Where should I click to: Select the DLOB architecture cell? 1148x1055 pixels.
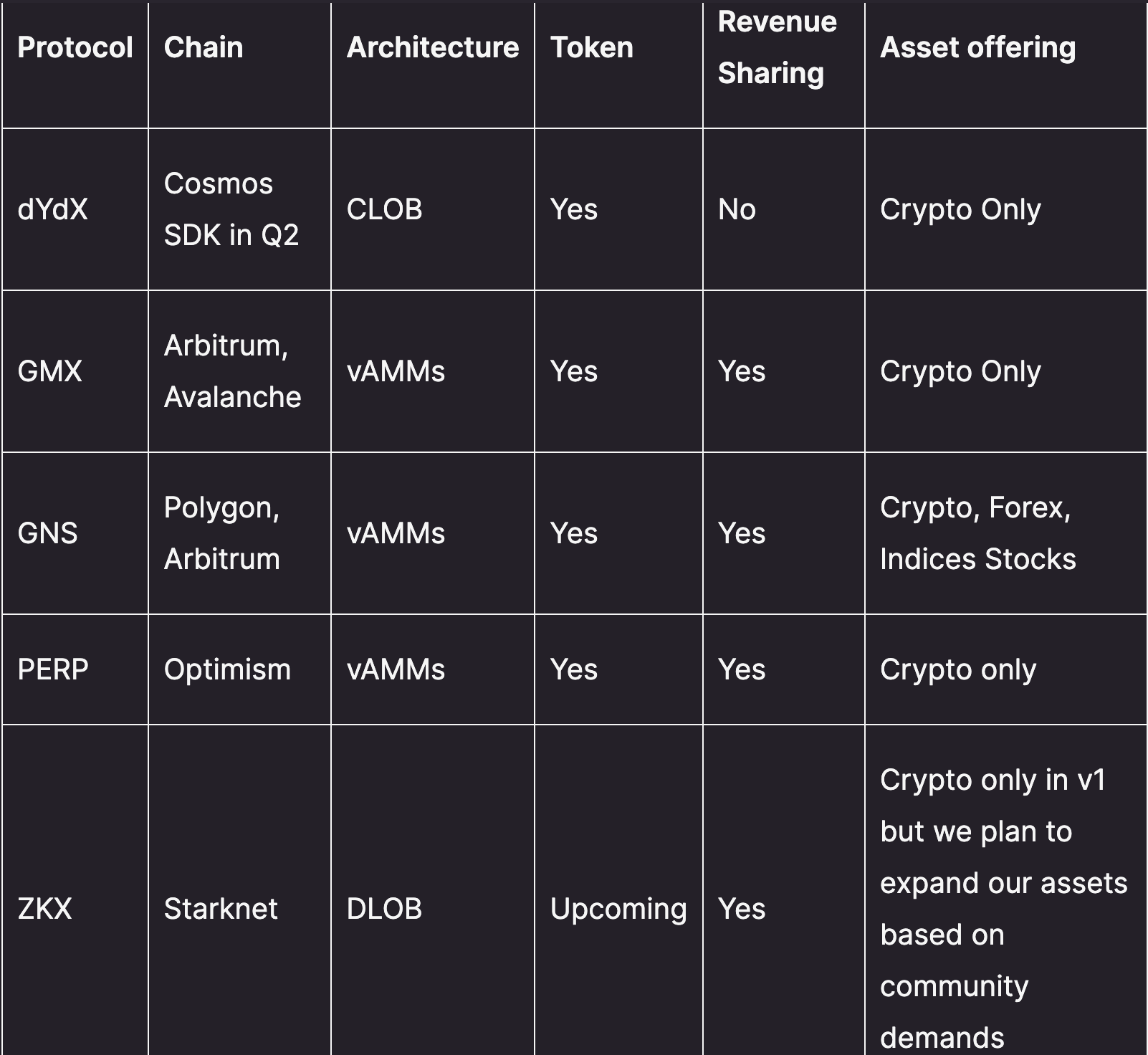(385, 909)
